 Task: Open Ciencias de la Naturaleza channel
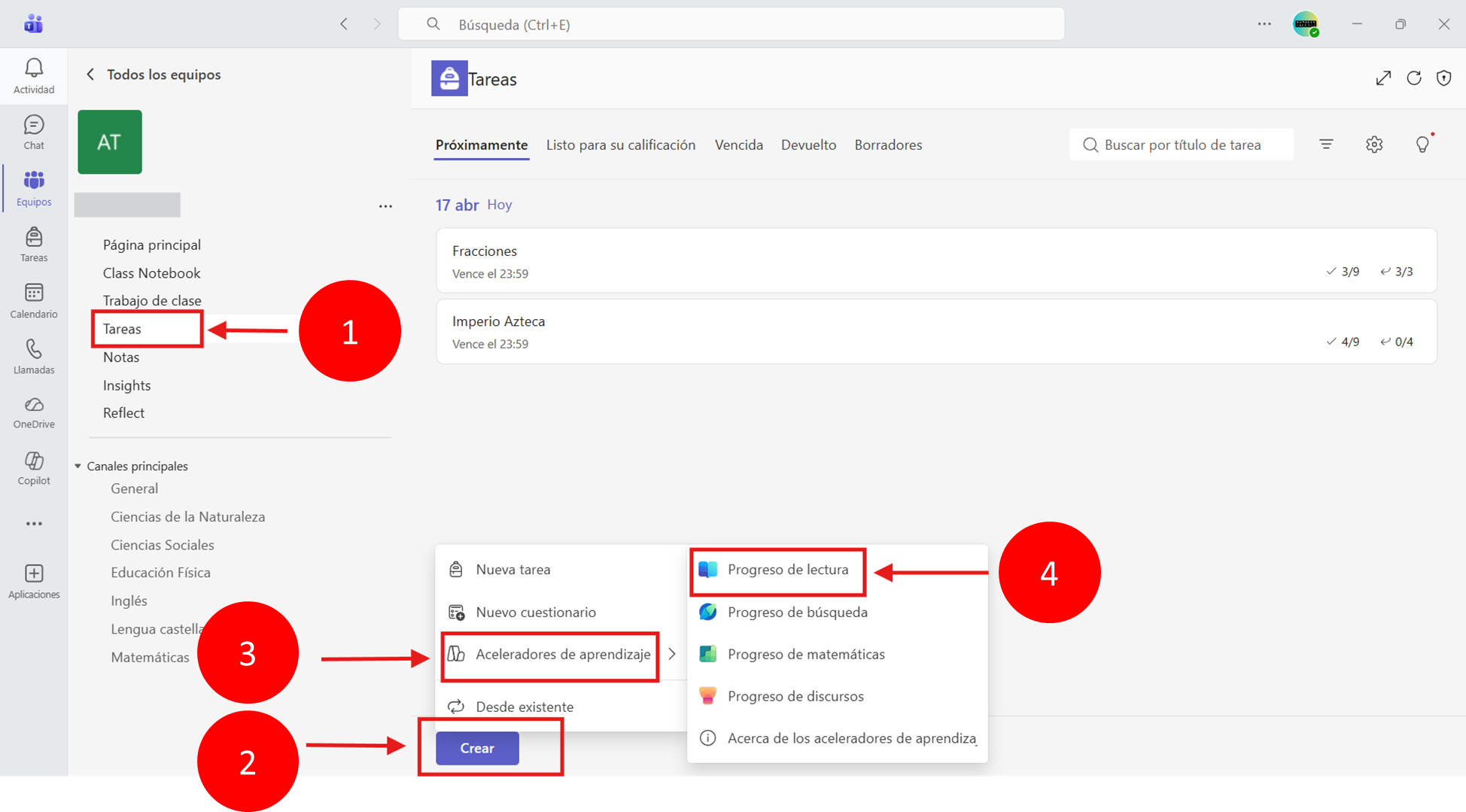point(188,517)
